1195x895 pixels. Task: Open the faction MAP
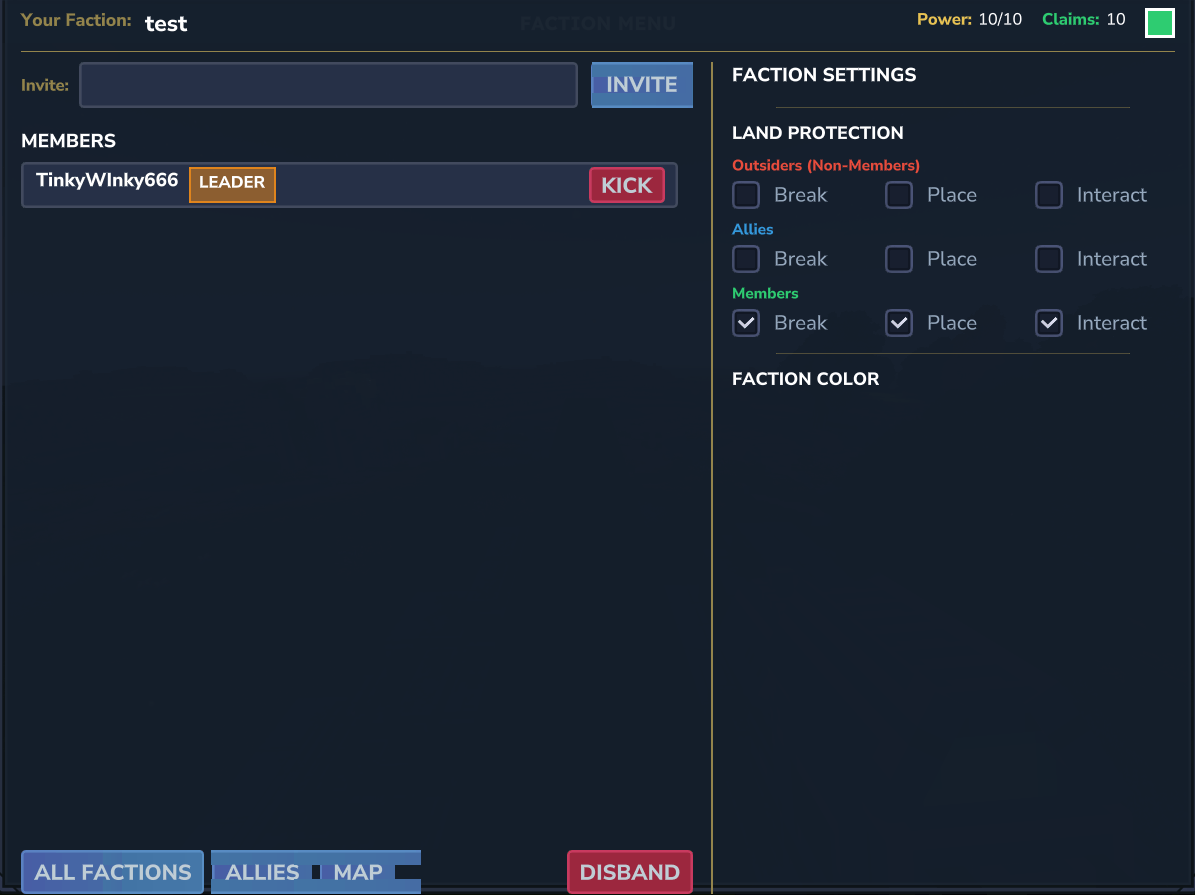(x=358, y=872)
